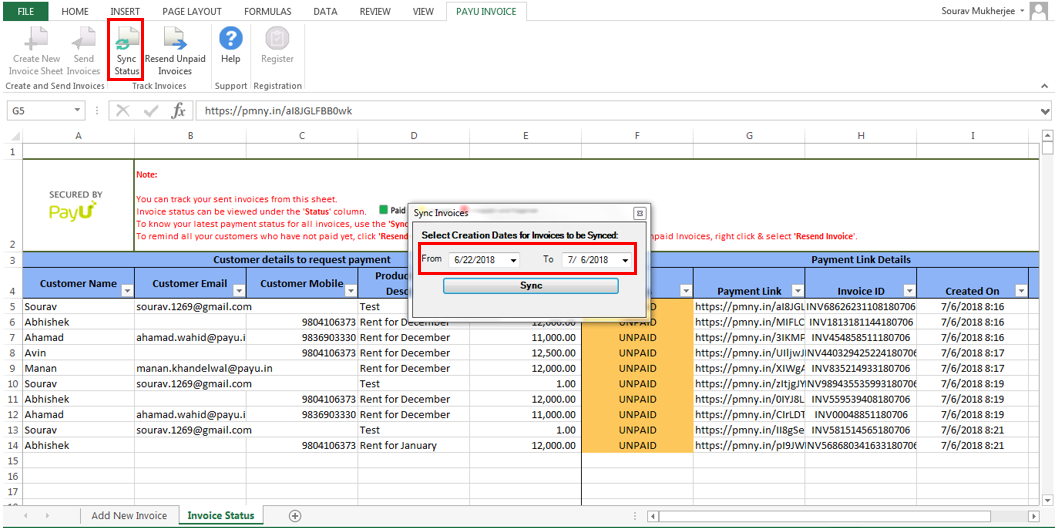Click payment link in row 14
1059x528 pixels.
(x=749, y=446)
